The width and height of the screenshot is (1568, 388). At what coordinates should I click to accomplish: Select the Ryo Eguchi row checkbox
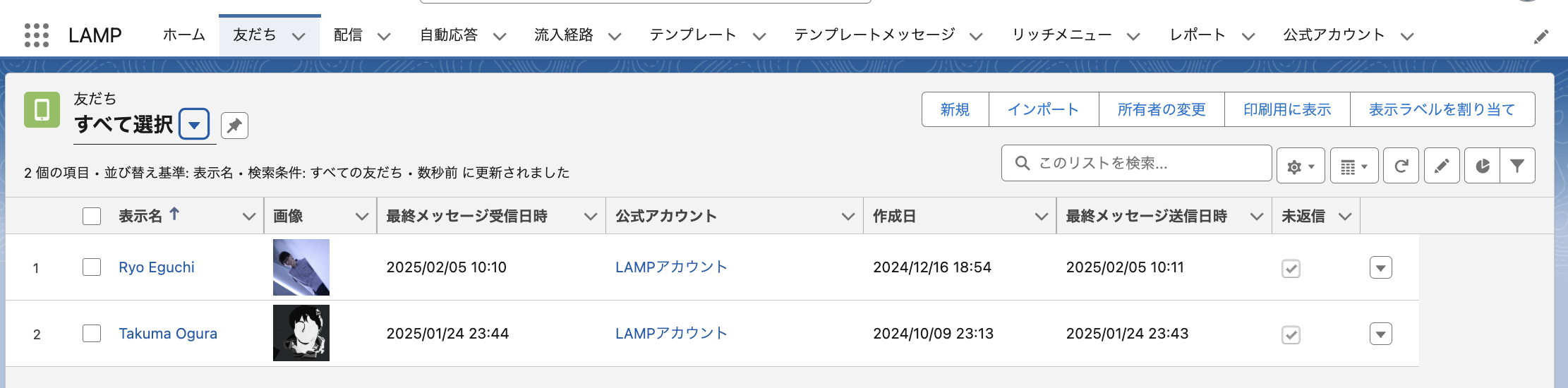92,267
